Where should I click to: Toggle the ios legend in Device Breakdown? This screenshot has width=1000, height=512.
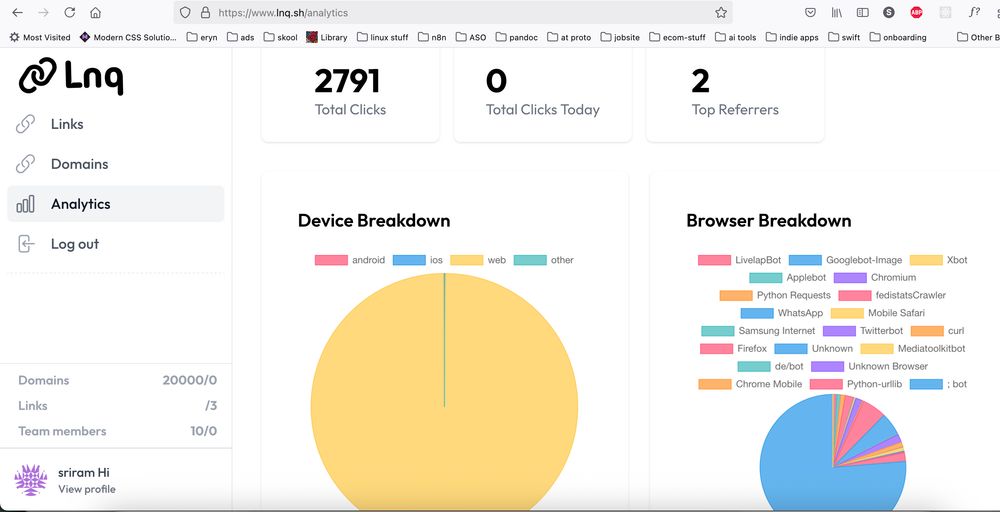coord(418,260)
